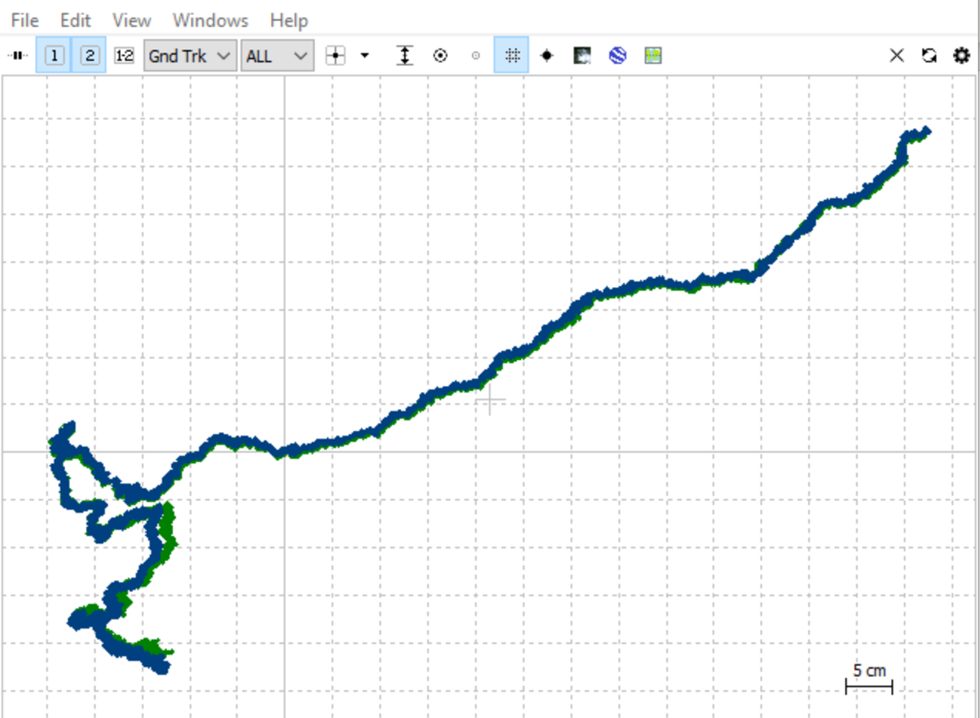
Task: Click the blue globe map view icon
Action: coord(618,56)
